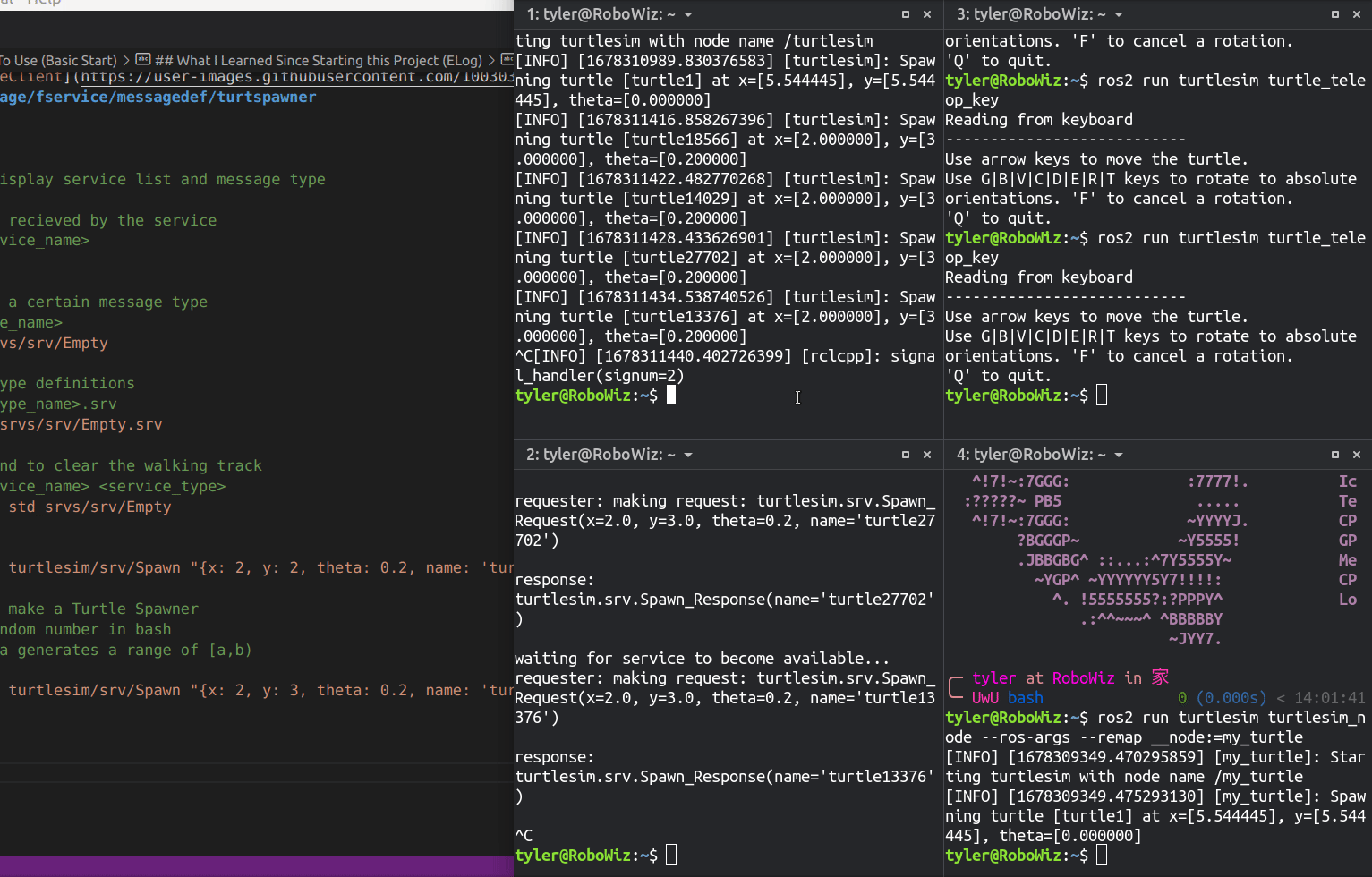
Task: Open the user-images.githubusercontent.com link
Action: coord(295,77)
